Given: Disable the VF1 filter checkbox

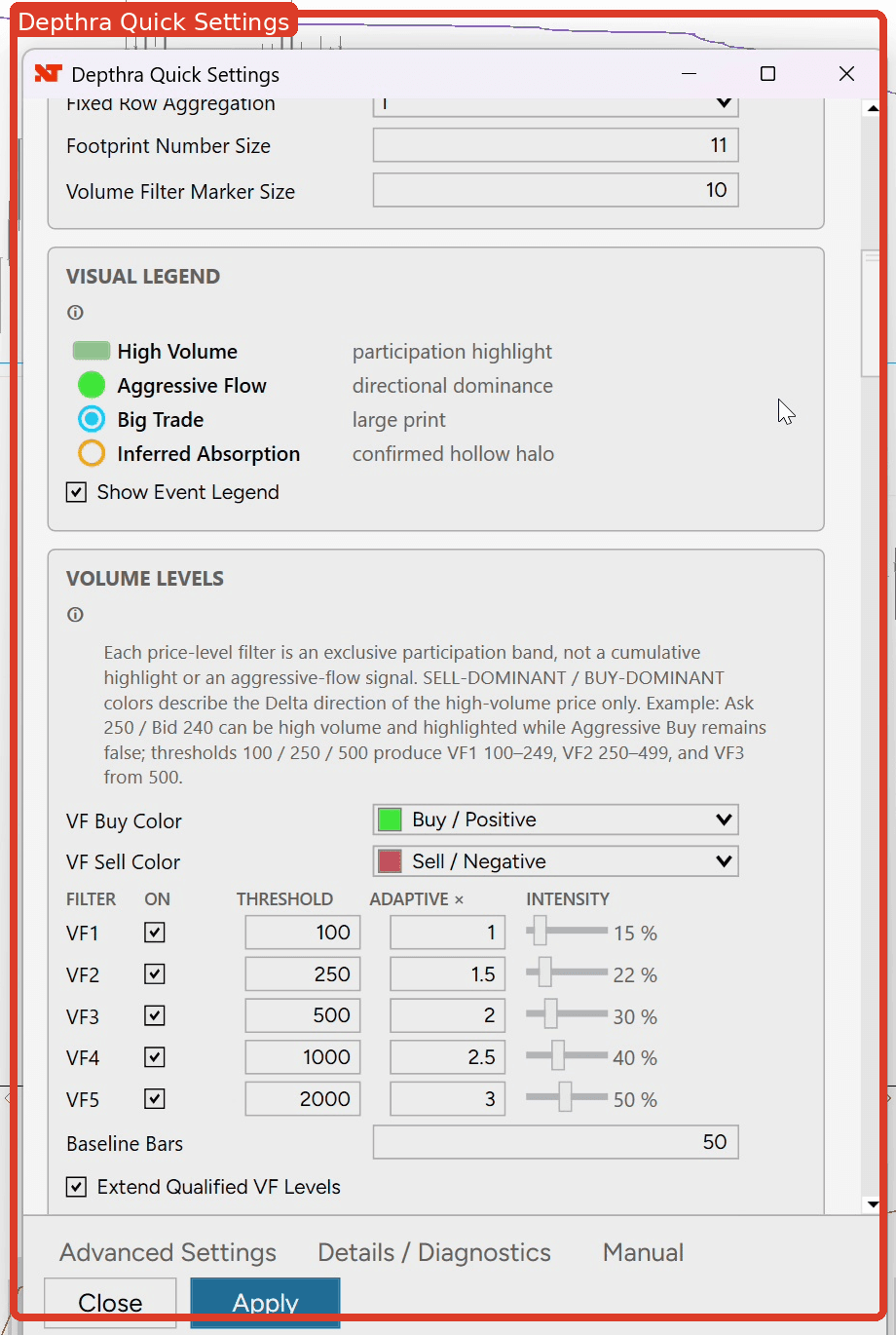Looking at the screenshot, I should (x=154, y=933).
